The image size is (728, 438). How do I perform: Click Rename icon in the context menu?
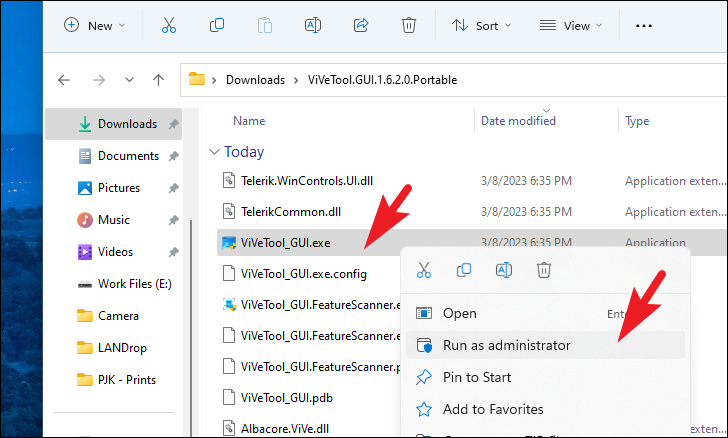(504, 270)
